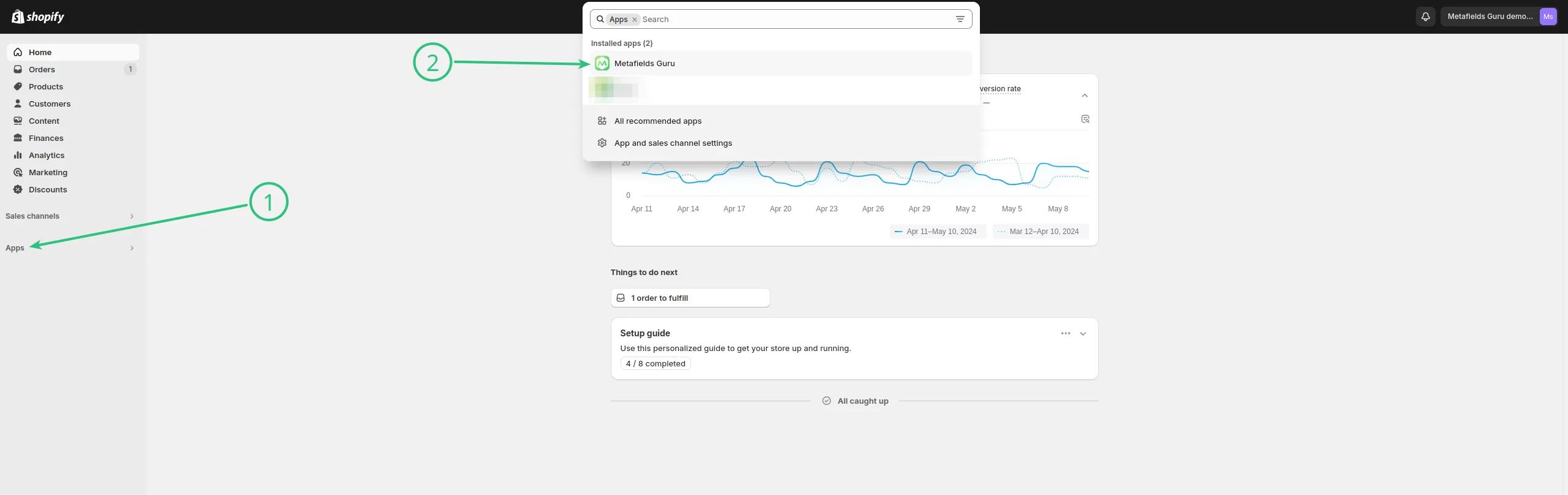Screen dimensions: 1568x495
Task: Click the Products tag icon
Action: click(x=18, y=86)
